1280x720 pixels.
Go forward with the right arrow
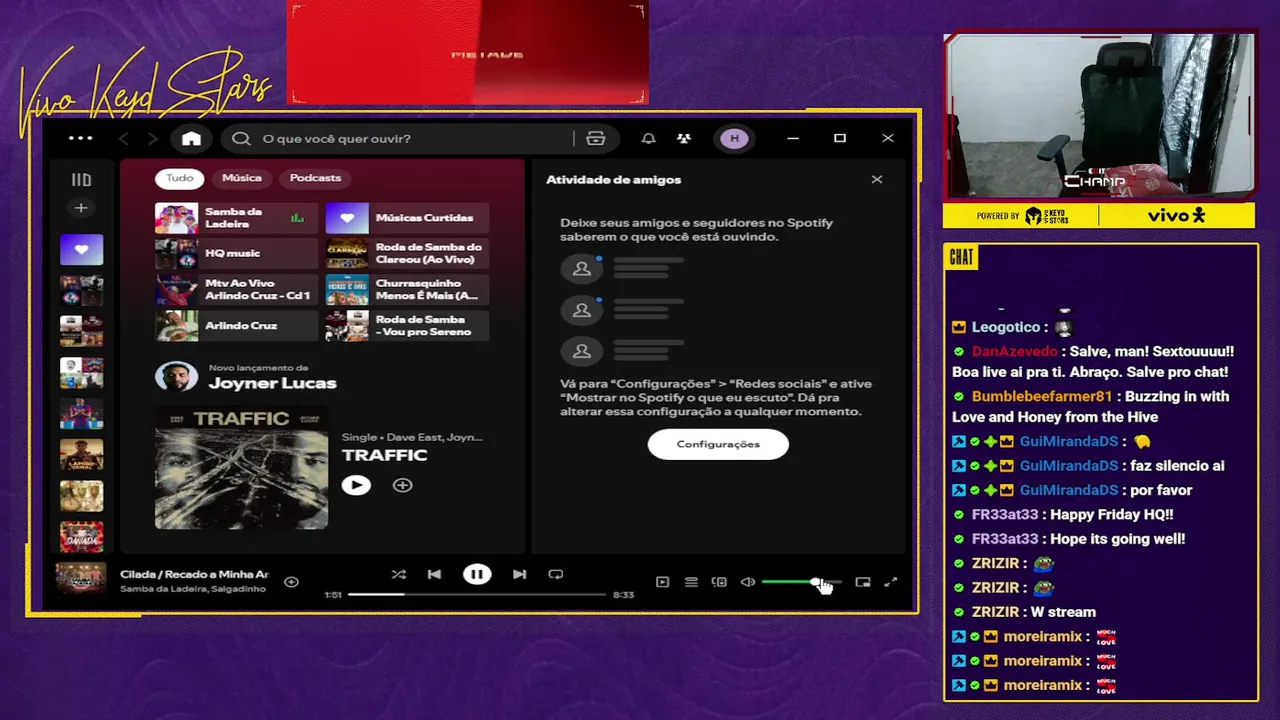click(152, 139)
